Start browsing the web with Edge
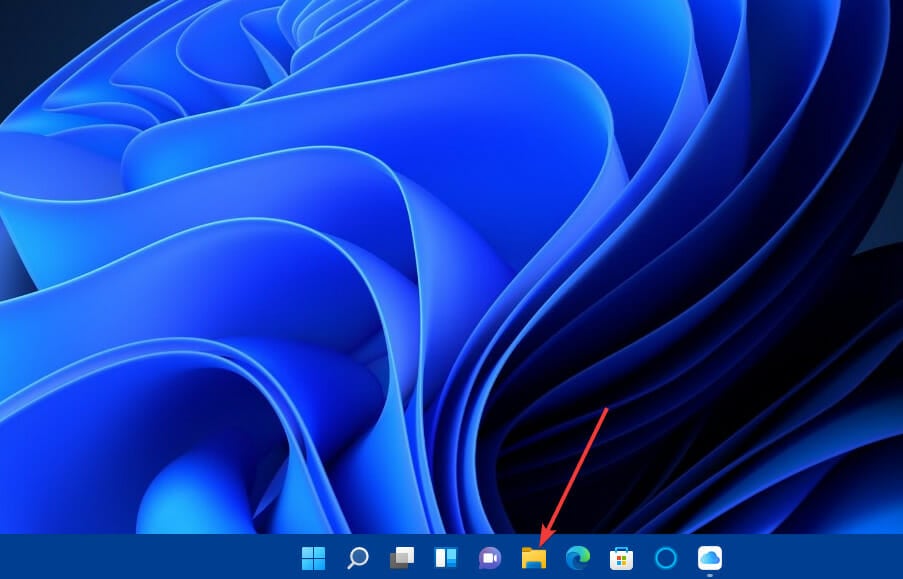The image size is (903, 579). click(577, 557)
